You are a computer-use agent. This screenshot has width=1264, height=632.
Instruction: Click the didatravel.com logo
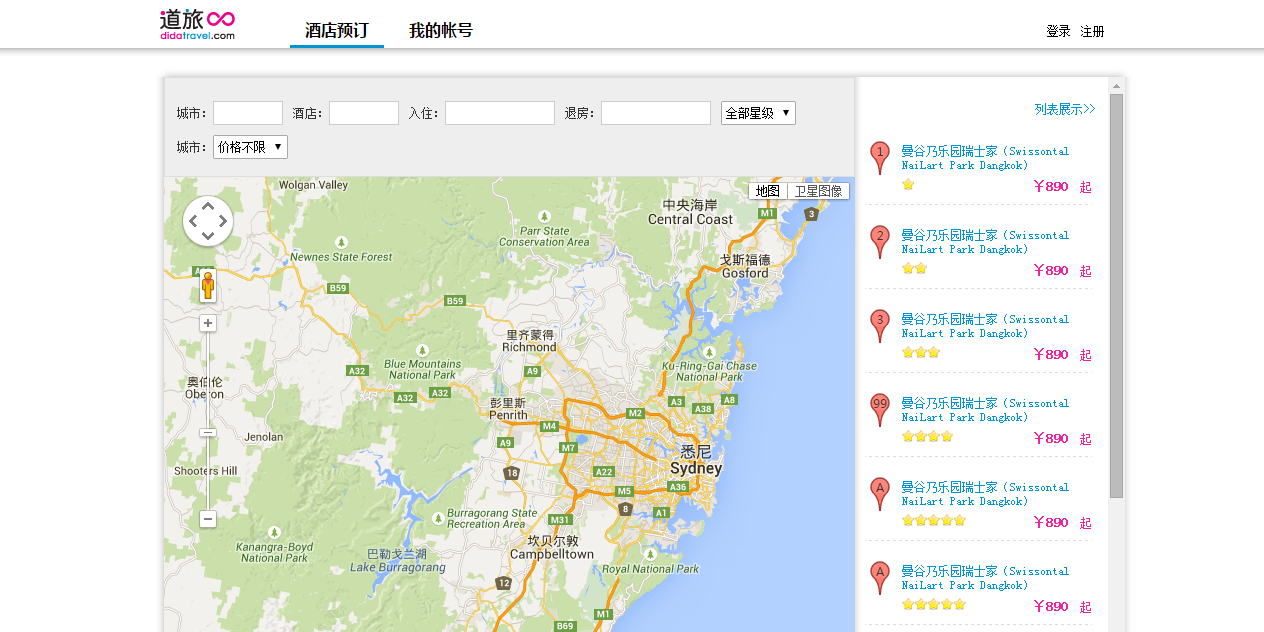point(197,25)
